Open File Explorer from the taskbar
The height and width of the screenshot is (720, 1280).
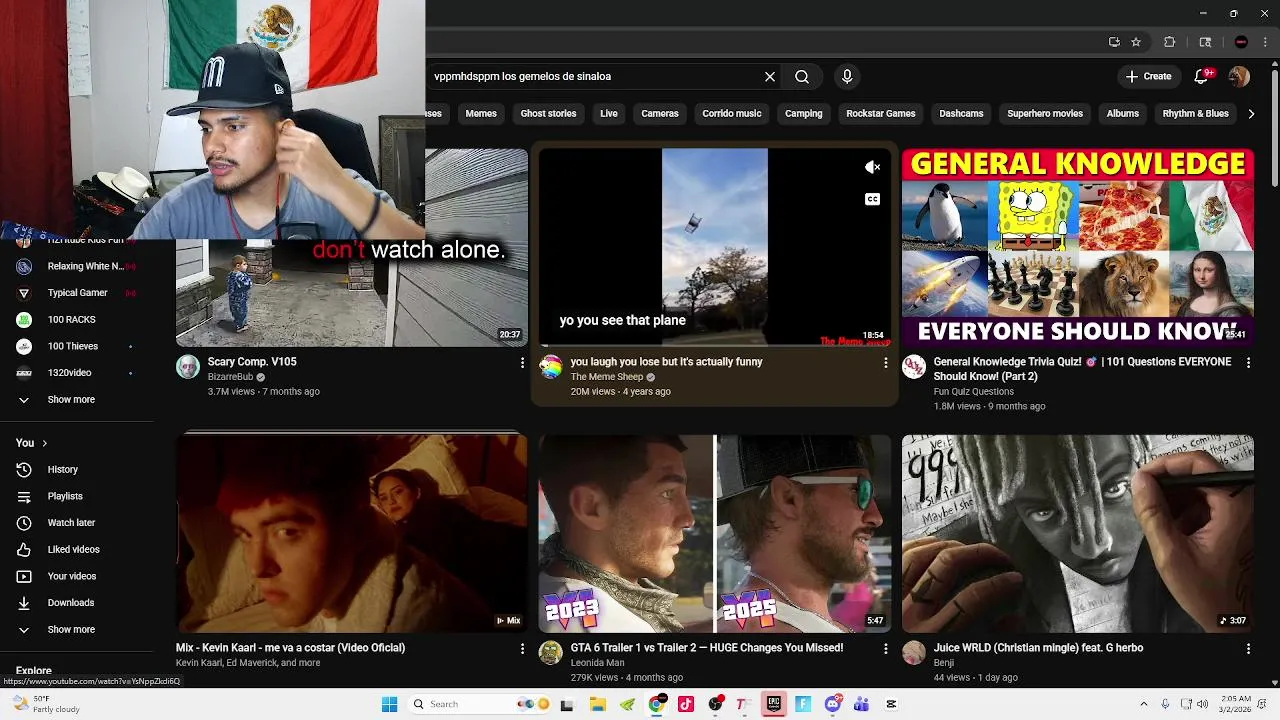[597, 704]
